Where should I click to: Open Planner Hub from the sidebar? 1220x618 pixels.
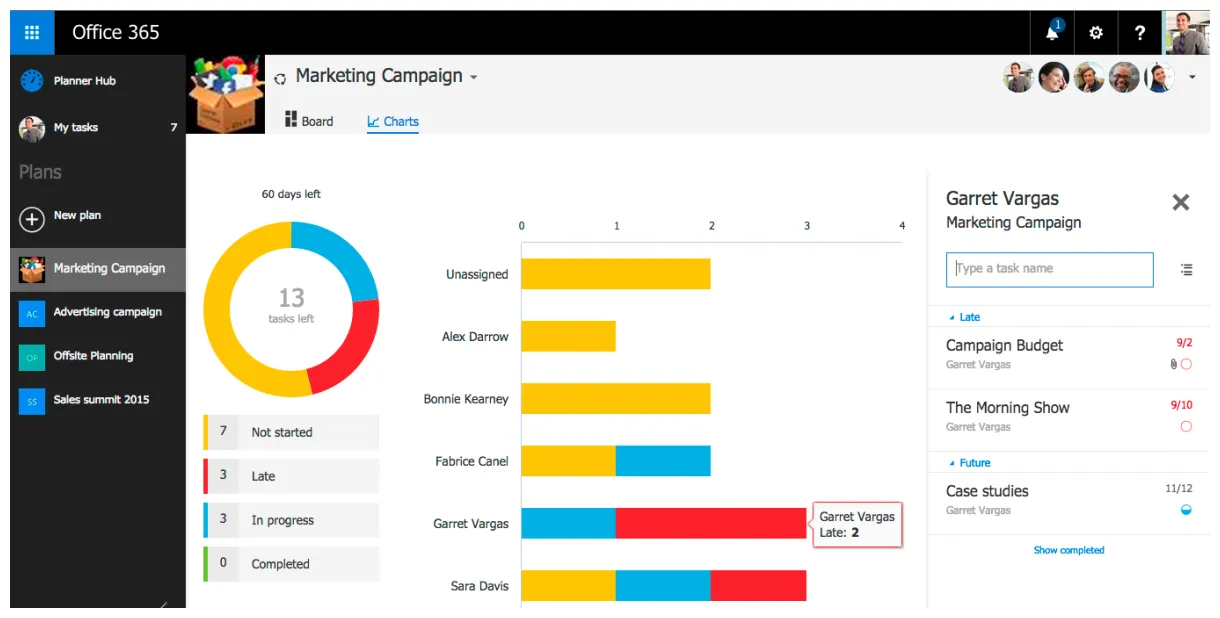click(85, 81)
